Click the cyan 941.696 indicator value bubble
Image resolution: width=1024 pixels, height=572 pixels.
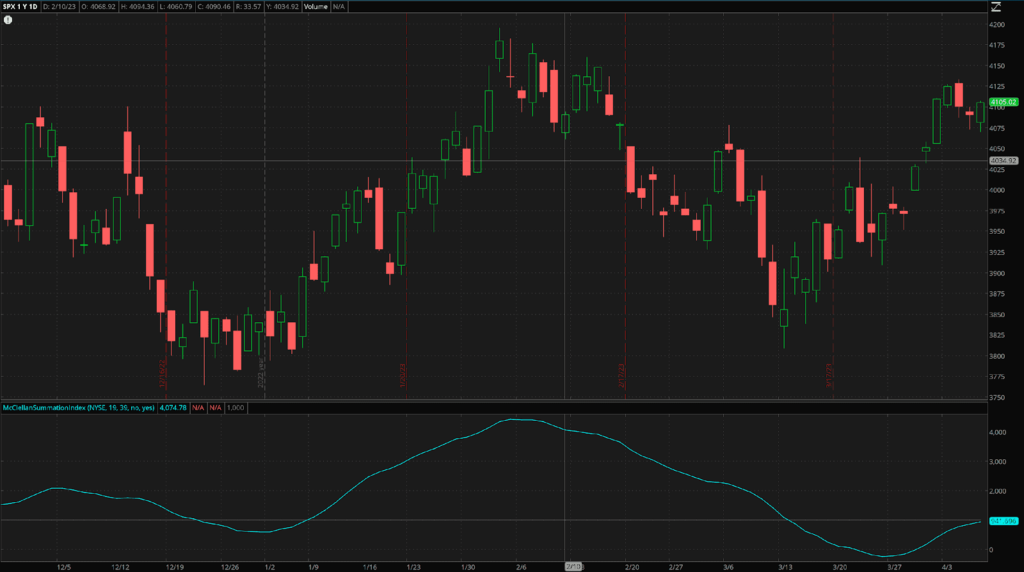[x=1003, y=521]
